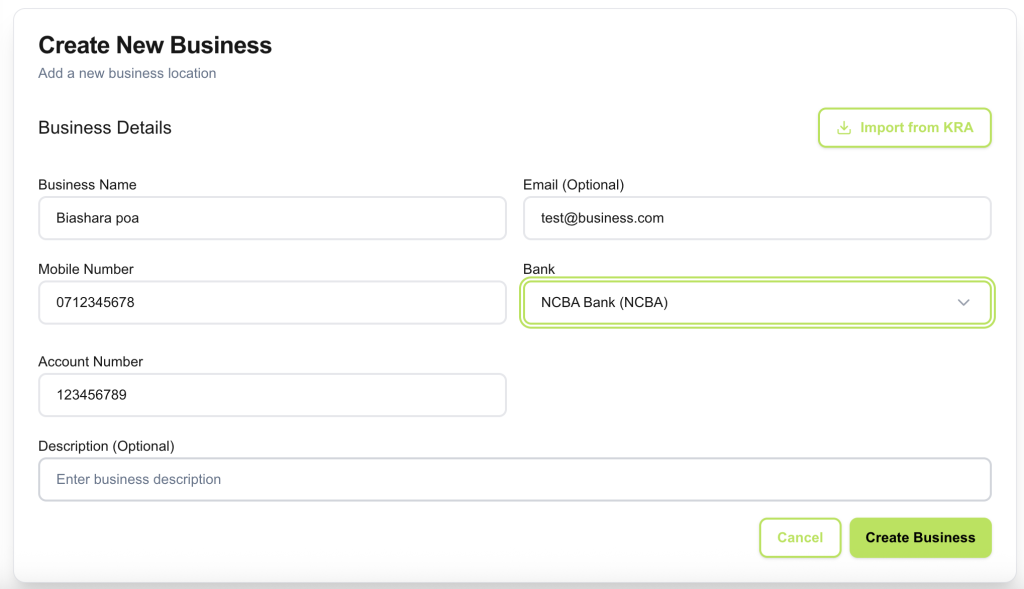Cancel the new business creation
This screenshot has height=589, width=1024.
tap(800, 537)
